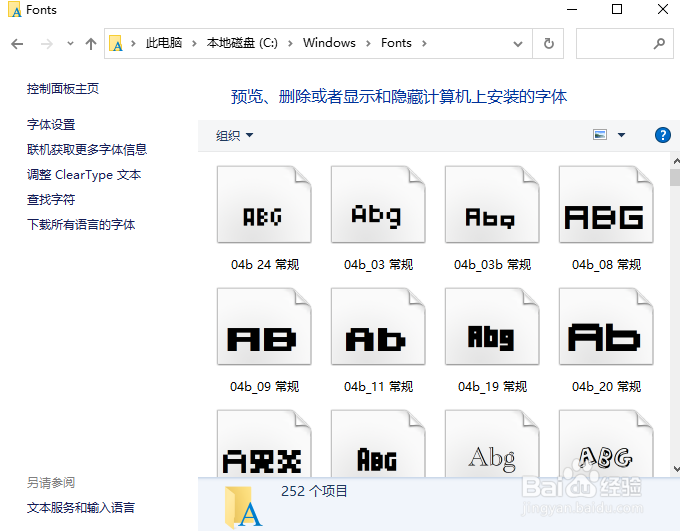The height and width of the screenshot is (531, 680).
Task: Select third-row font showing AЖЖ pixel glyphs
Action: (x=264, y=443)
